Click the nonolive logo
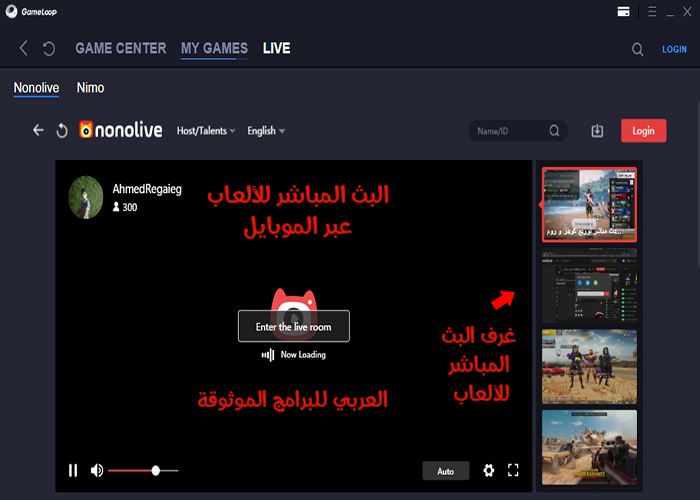This screenshot has width=700, height=500. click(x=121, y=130)
